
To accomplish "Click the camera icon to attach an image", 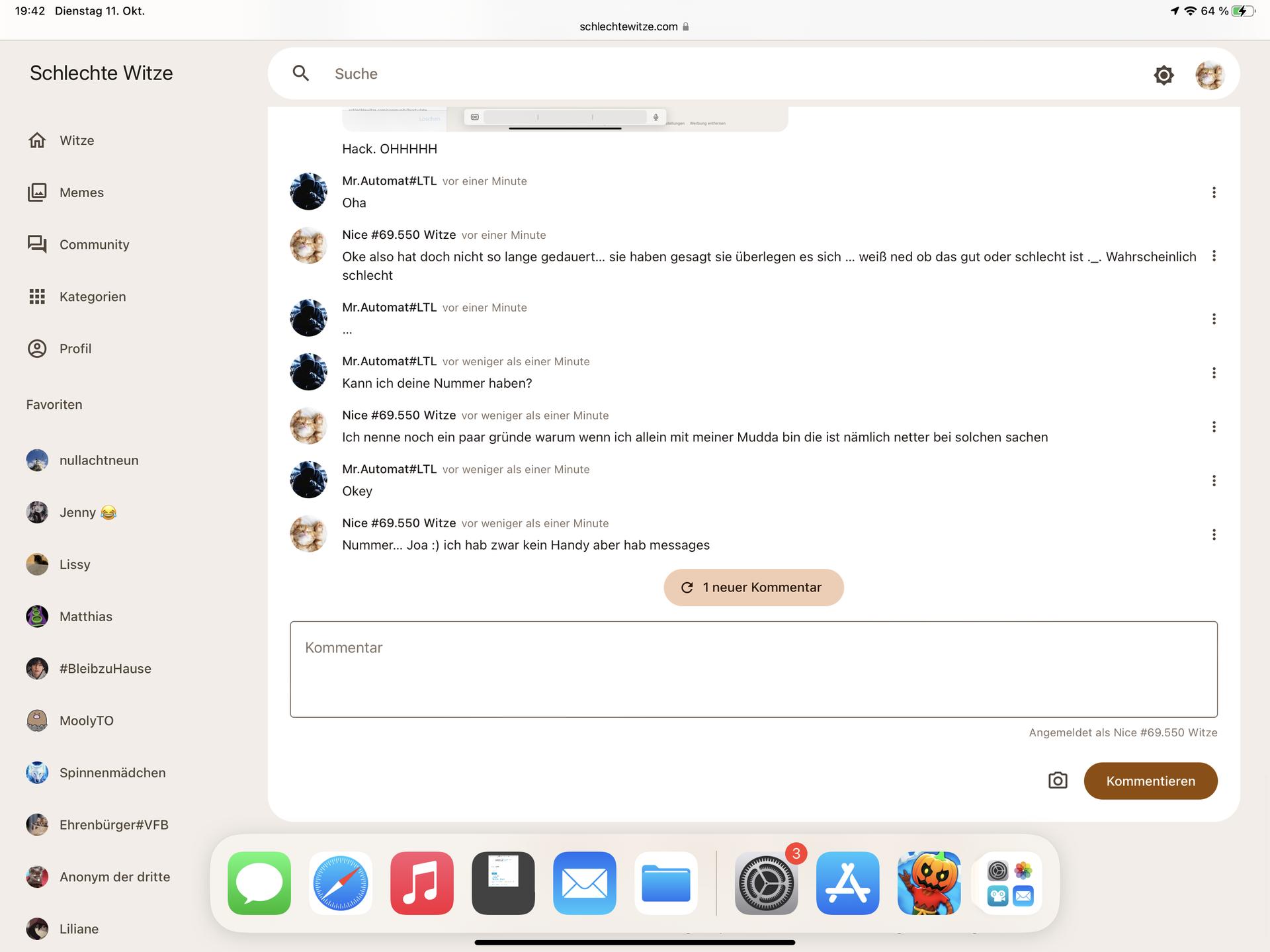I will (x=1058, y=781).
